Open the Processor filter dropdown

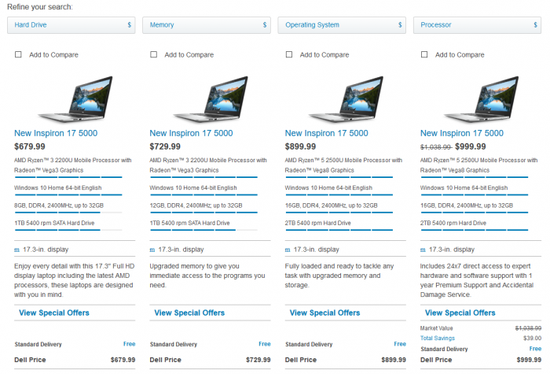tap(477, 25)
